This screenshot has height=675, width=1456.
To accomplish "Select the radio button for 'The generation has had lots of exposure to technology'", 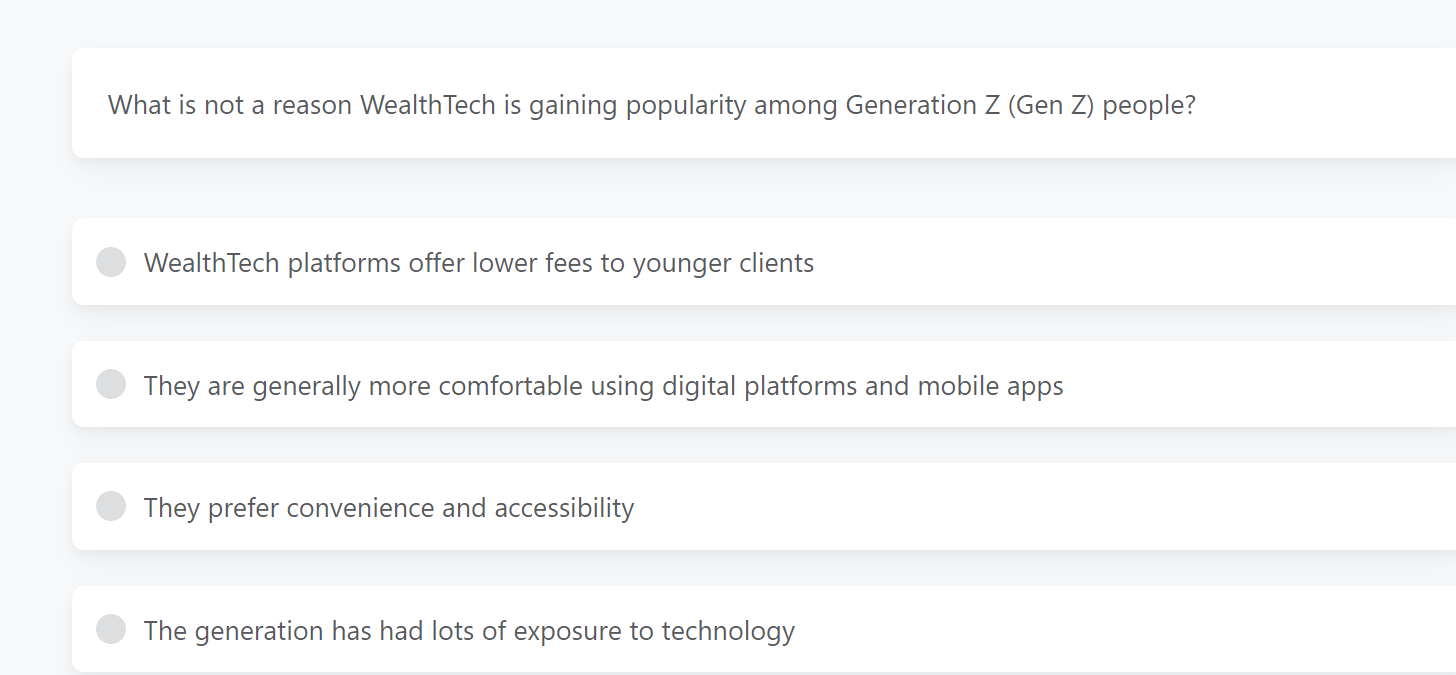I will click(110, 629).
